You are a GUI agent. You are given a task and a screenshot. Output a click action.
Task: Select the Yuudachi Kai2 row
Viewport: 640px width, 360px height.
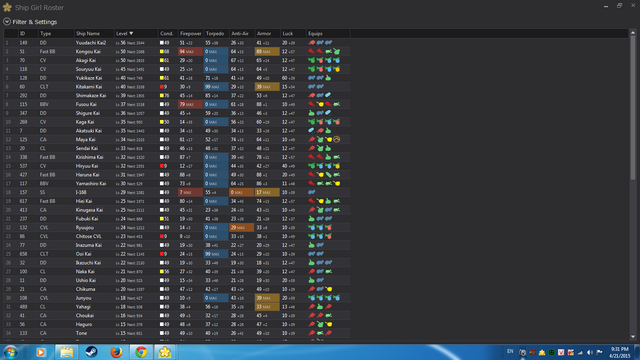pos(177,42)
